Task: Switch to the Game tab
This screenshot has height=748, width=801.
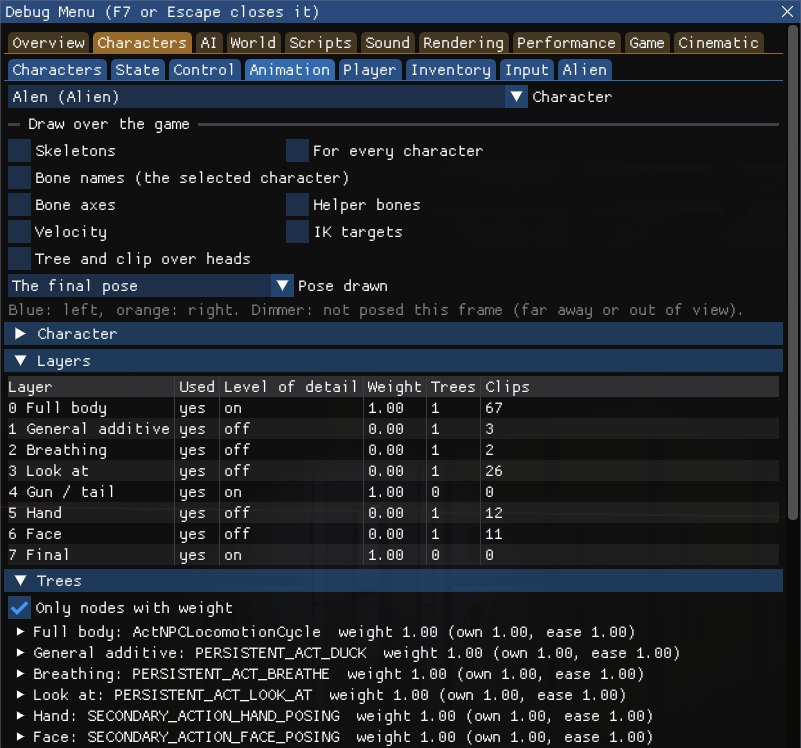Action: pyautogui.click(x=647, y=43)
